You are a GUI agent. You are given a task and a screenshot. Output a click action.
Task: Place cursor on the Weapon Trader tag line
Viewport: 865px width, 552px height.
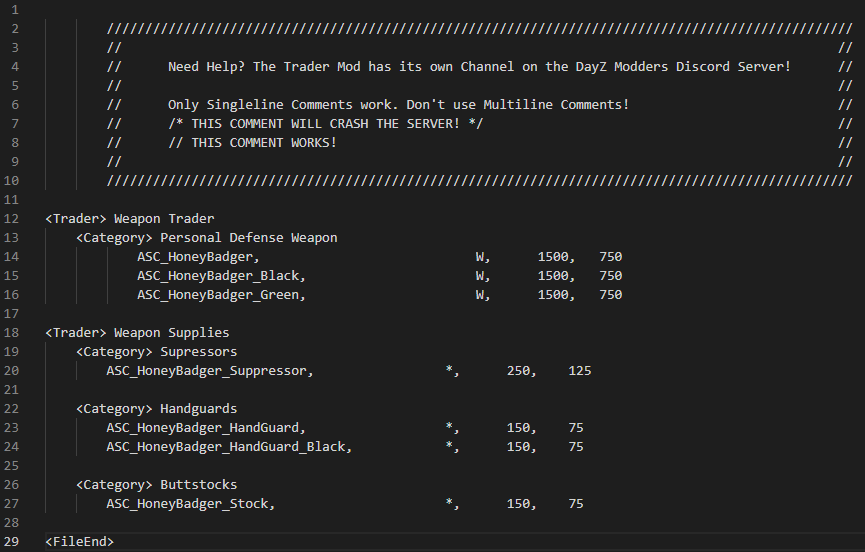[x=129, y=219]
